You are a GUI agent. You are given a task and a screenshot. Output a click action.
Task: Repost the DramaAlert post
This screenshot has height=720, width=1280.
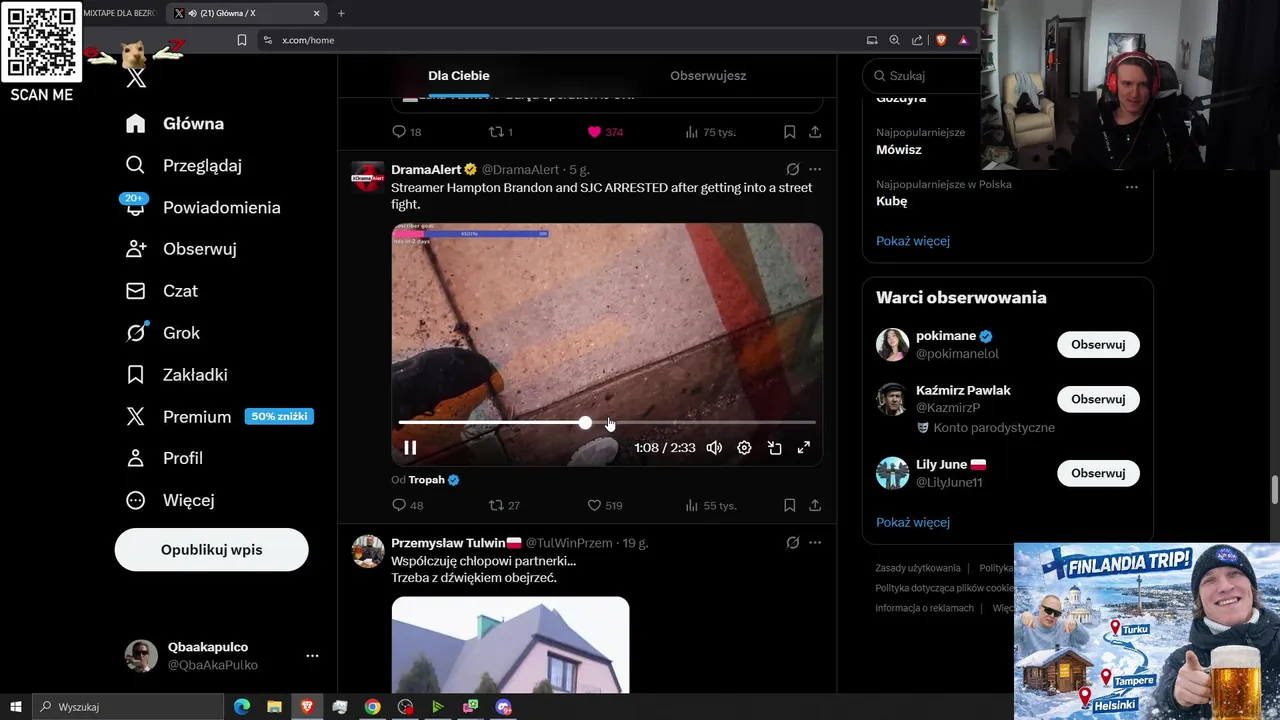pyautogui.click(x=504, y=506)
